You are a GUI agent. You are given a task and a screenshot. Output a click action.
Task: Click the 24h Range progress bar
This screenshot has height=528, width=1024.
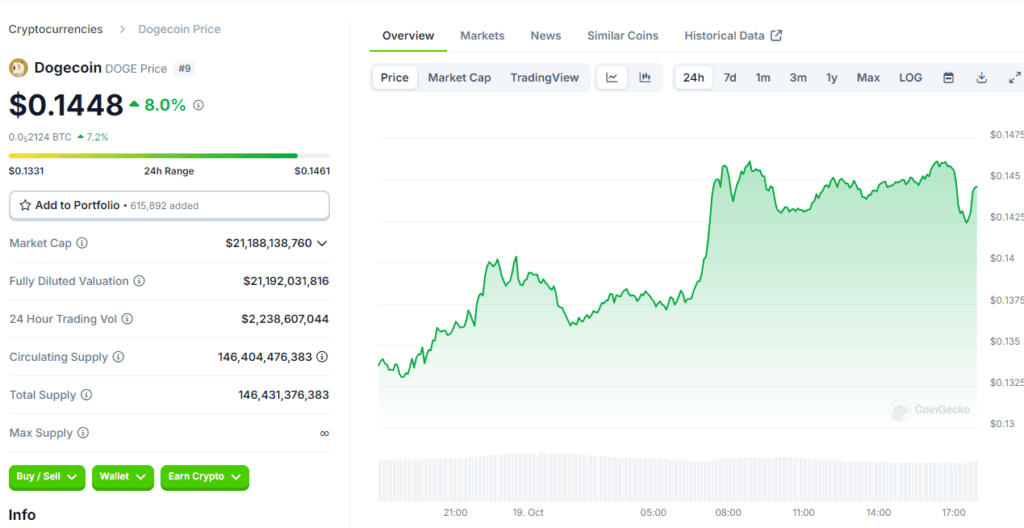point(169,156)
